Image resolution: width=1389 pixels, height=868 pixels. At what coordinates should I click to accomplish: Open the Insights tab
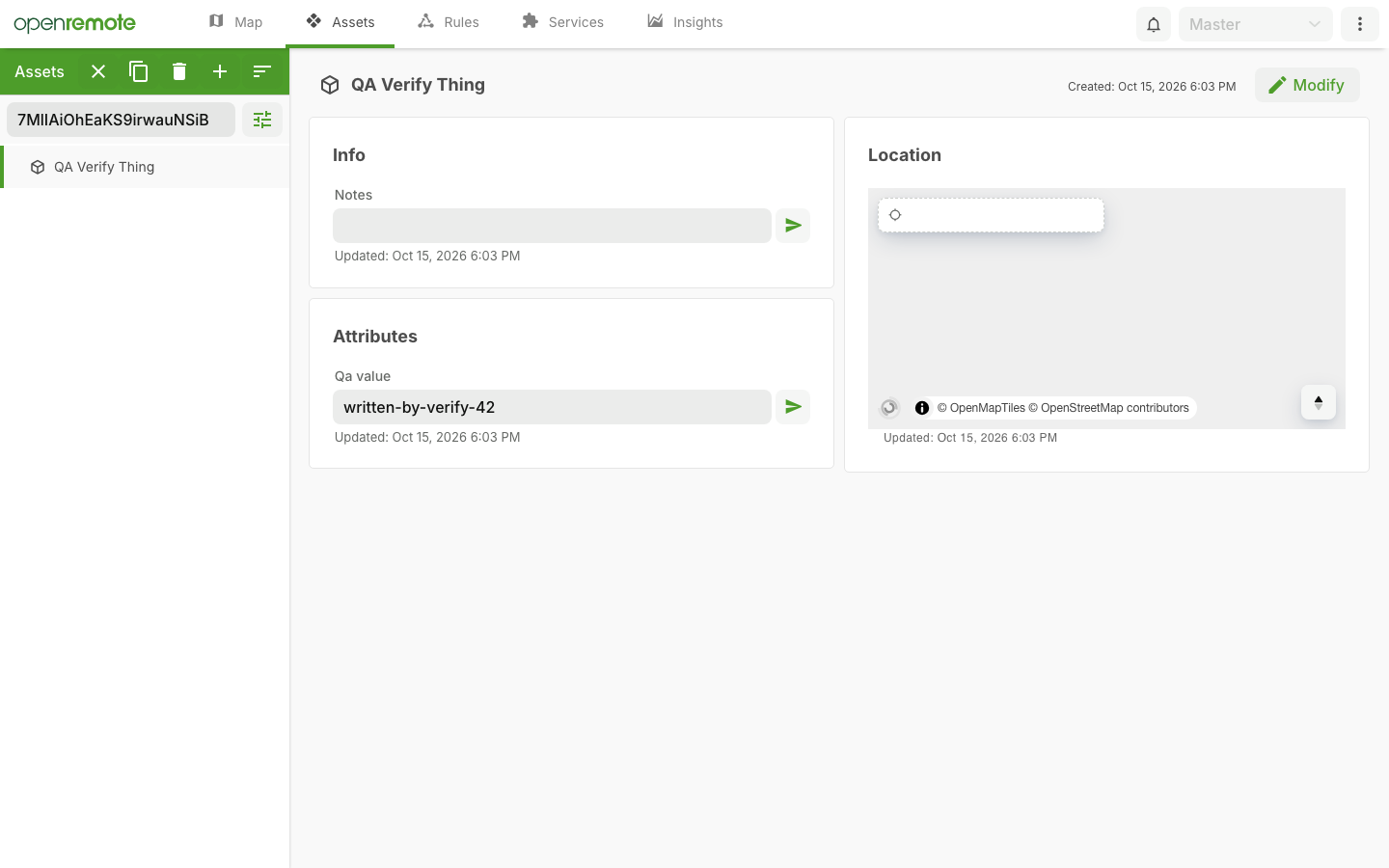pyautogui.click(x=685, y=22)
